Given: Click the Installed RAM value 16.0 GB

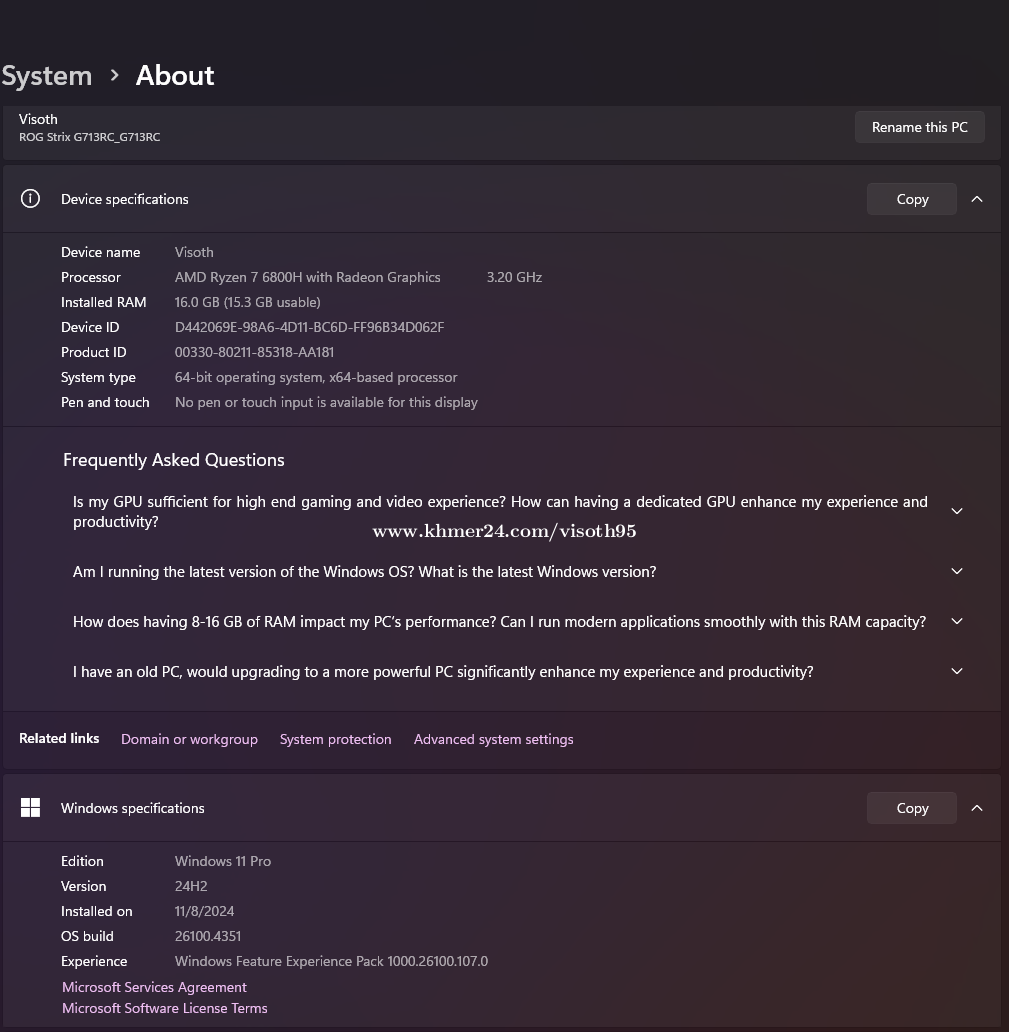Looking at the screenshot, I should tap(247, 302).
